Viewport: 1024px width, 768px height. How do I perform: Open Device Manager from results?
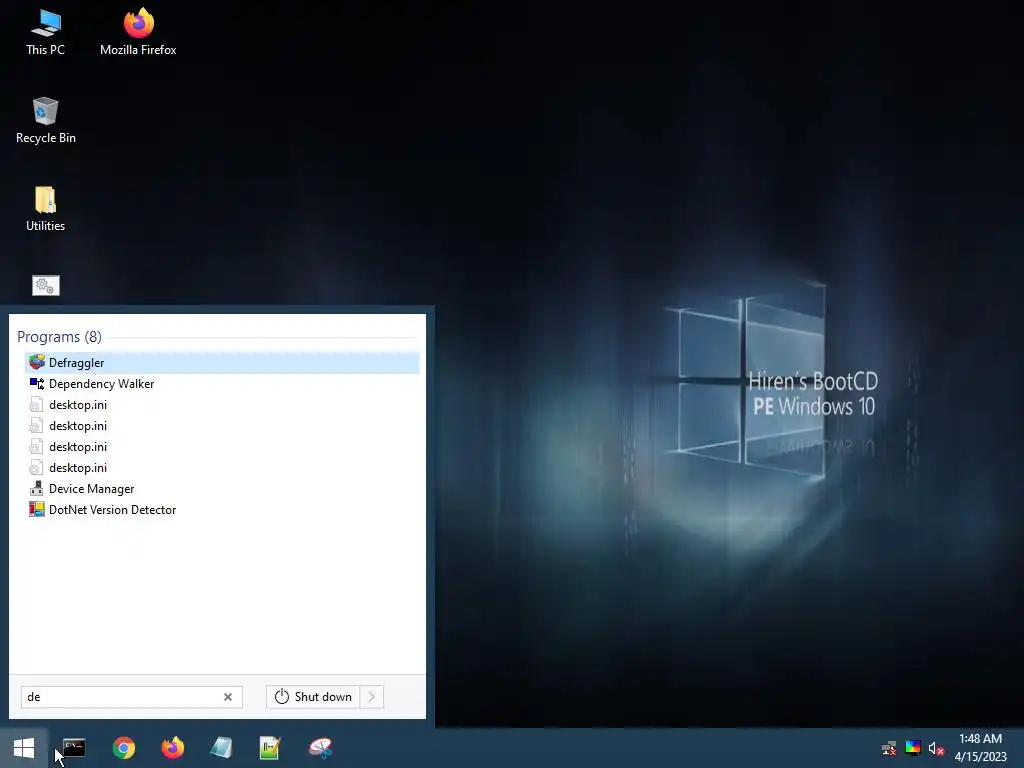[x=222, y=488]
